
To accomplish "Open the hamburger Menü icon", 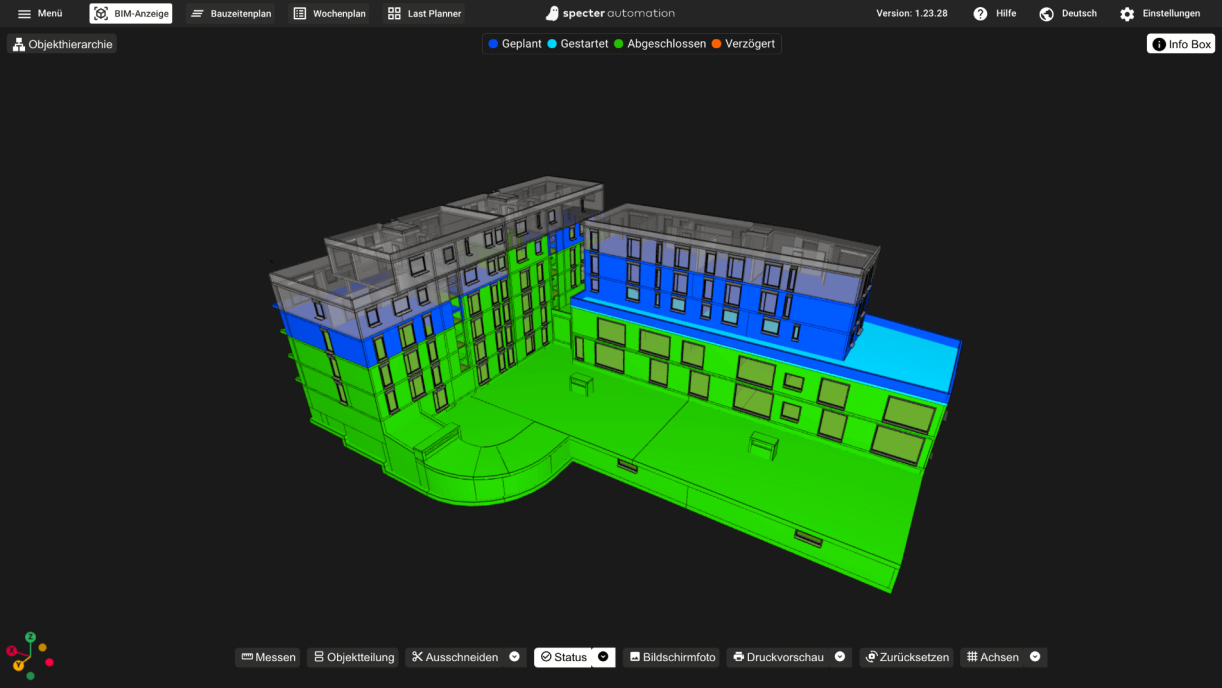I will 25,14.
